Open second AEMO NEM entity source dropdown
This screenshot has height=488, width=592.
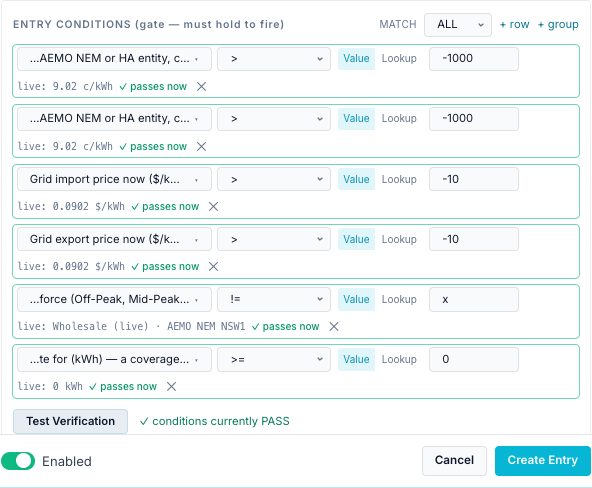114,119
